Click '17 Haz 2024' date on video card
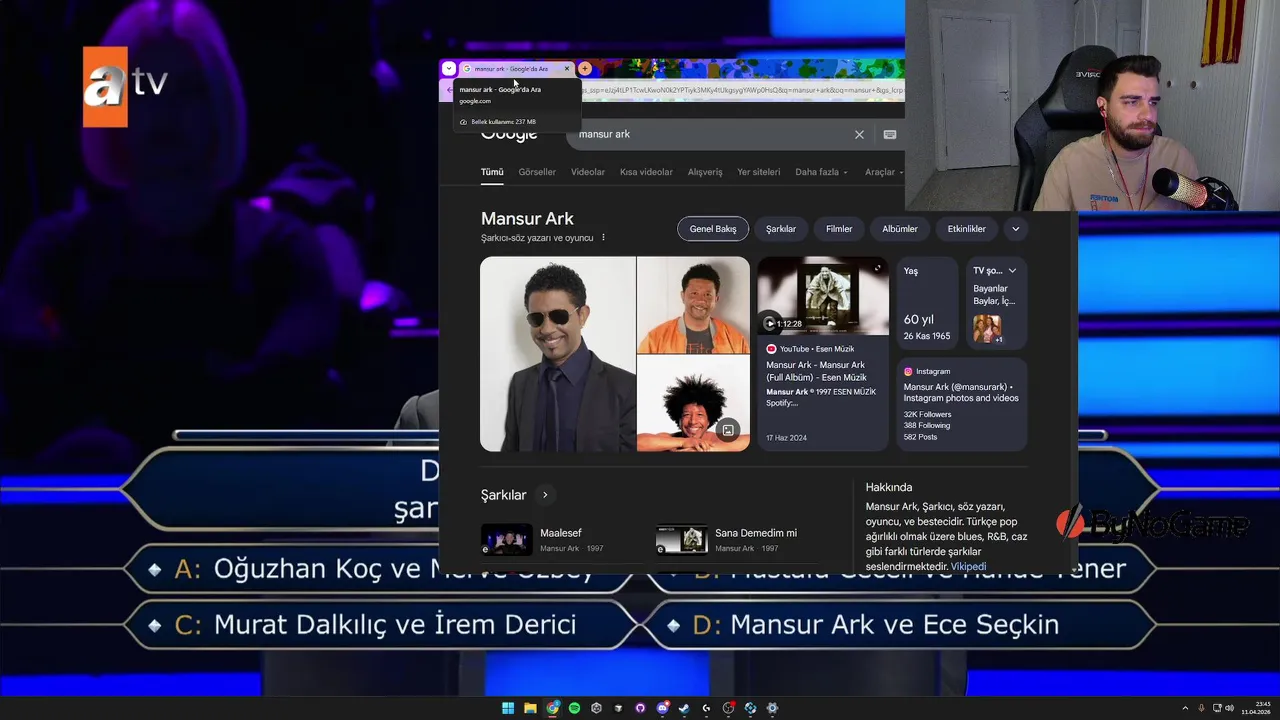Image resolution: width=1280 pixels, height=720 pixels. click(x=787, y=438)
